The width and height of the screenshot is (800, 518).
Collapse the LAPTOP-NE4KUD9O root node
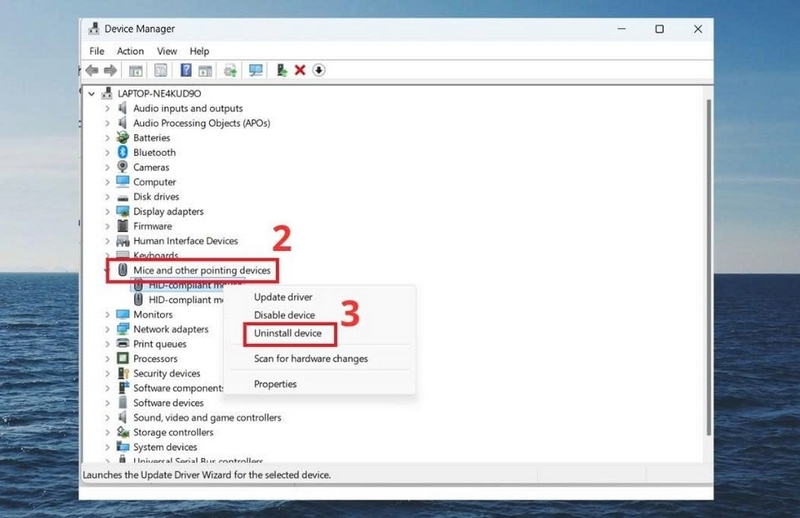click(x=92, y=94)
